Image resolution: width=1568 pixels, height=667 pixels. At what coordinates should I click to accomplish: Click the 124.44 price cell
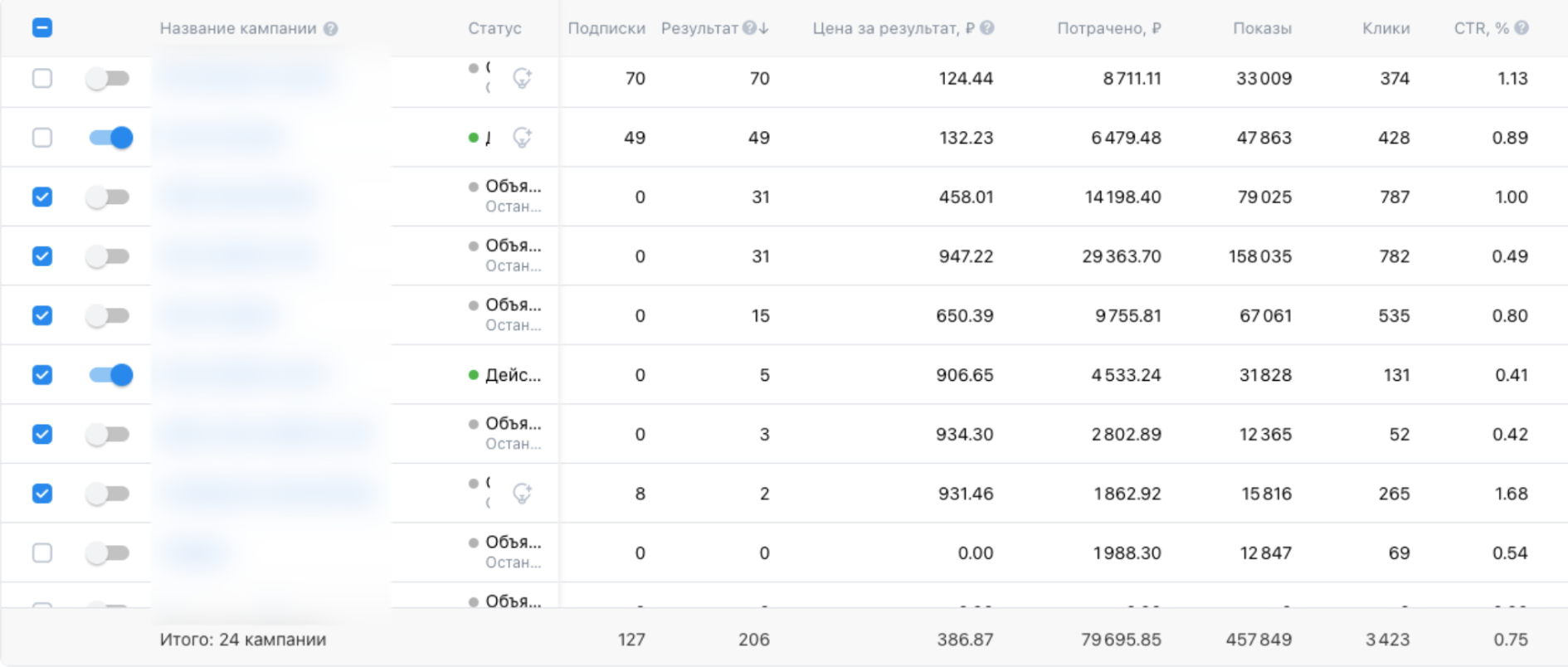tap(966, 79)
